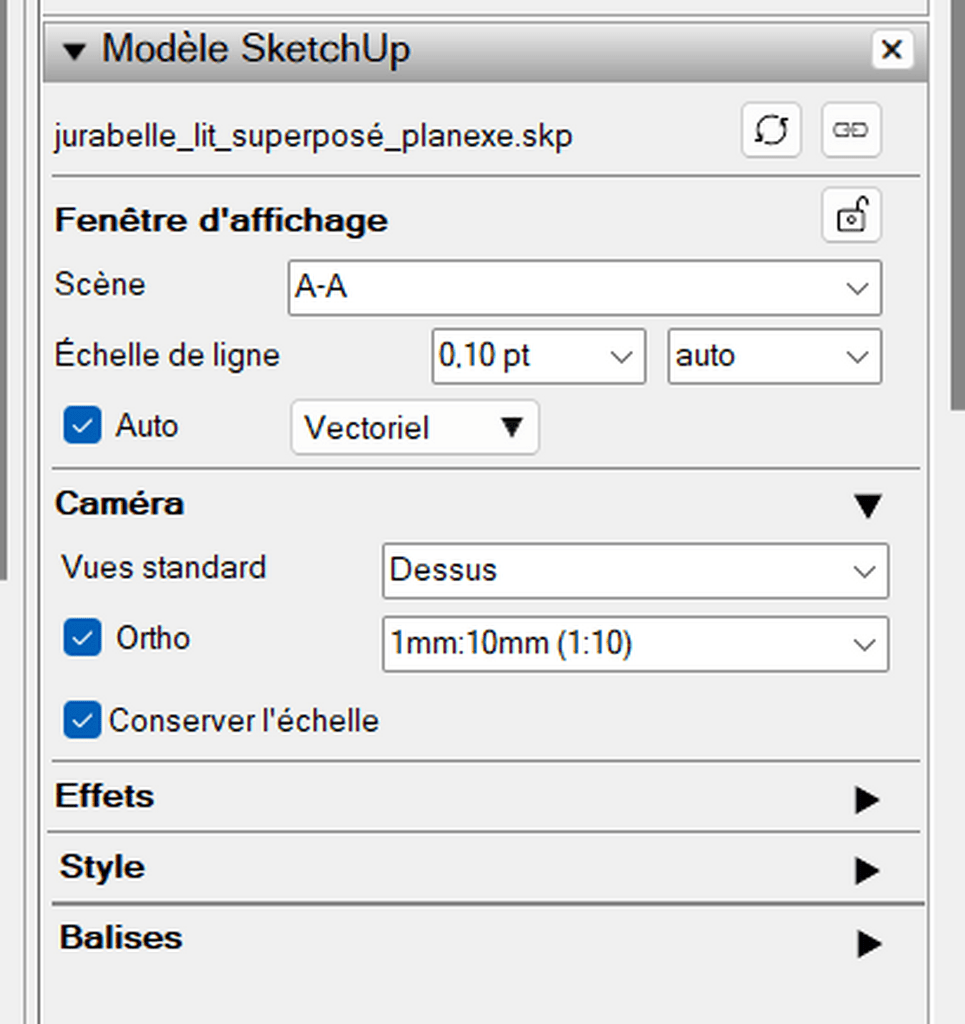Screen dimensions: 965x1024
Task: Open the auto line scale dropdown
Action: coord(774,357)
